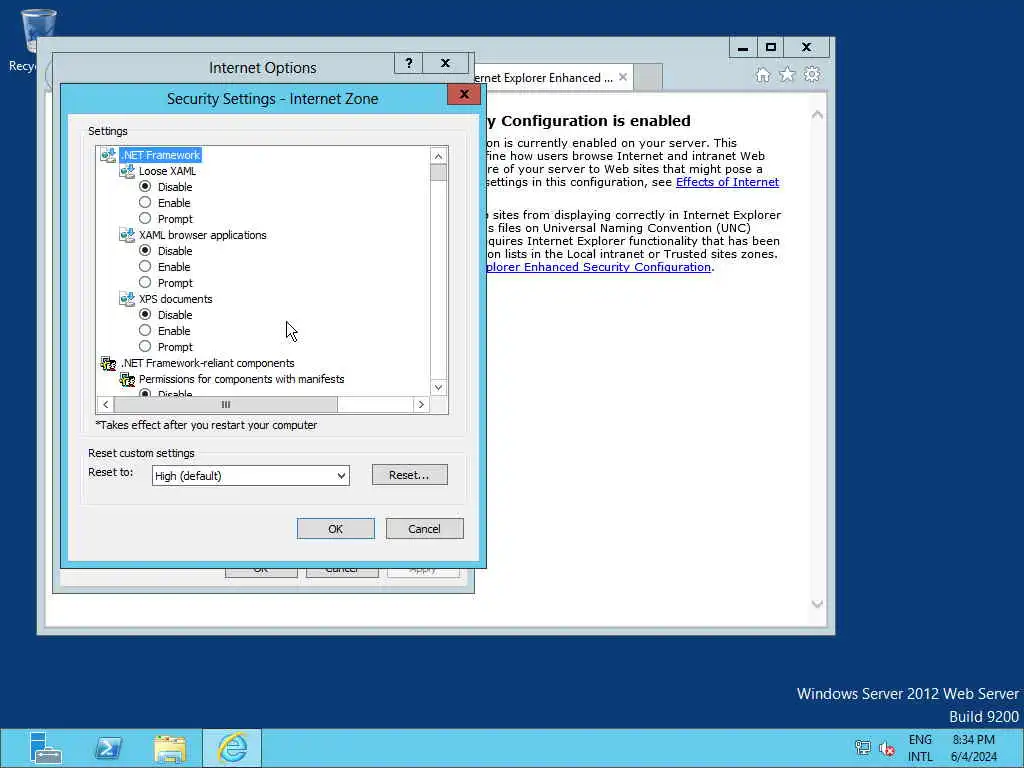This screenshot has height=768, width=1024.
Task: Open Internet Explorer Home icon
Action: [763, 75]
